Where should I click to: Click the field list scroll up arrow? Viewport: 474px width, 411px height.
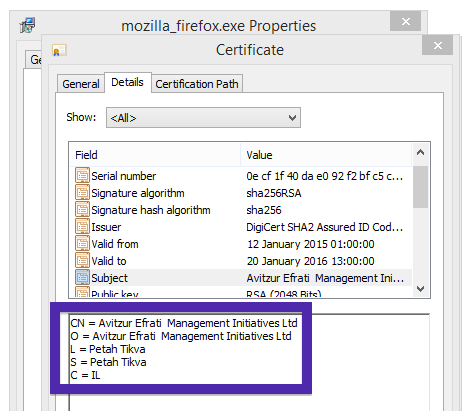420,153
